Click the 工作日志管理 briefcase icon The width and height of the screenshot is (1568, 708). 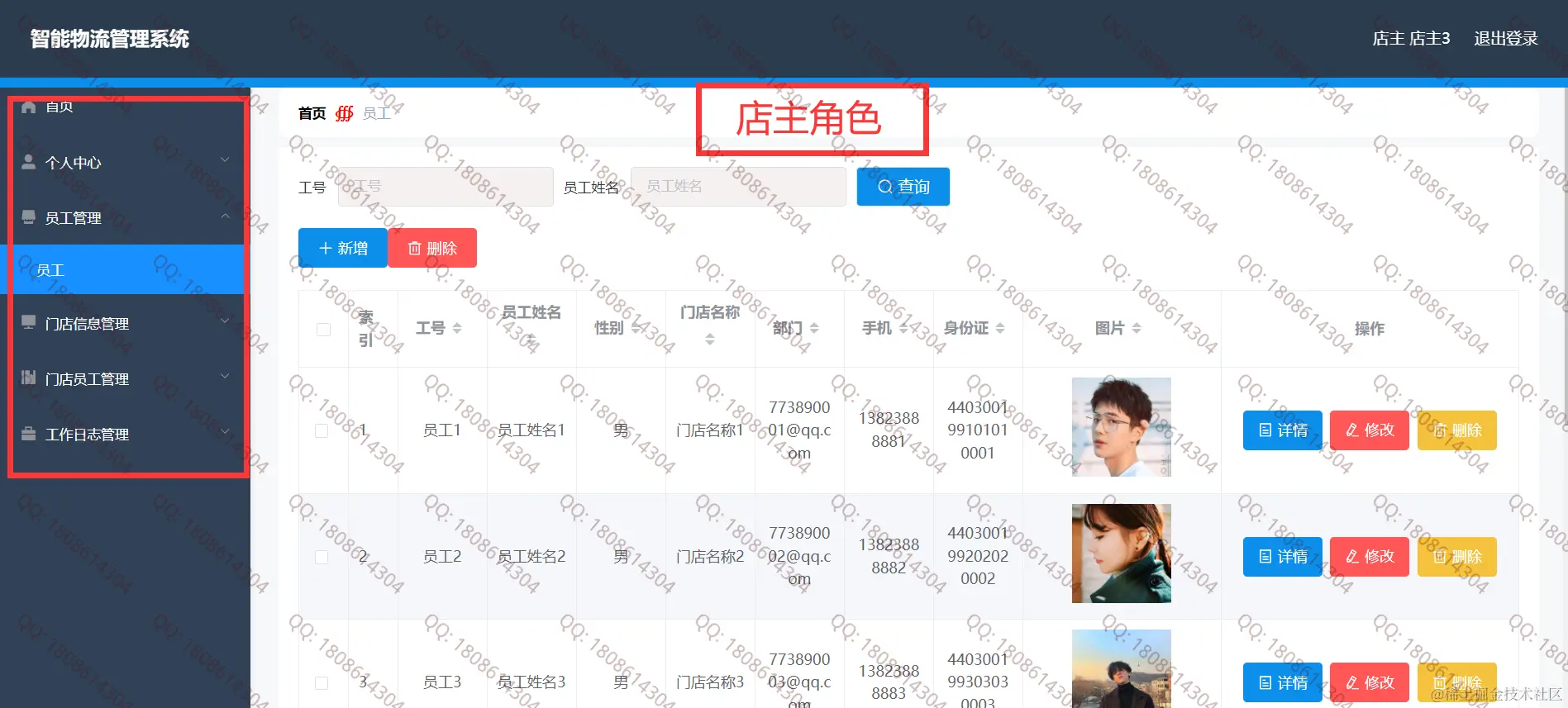[29, 434]
